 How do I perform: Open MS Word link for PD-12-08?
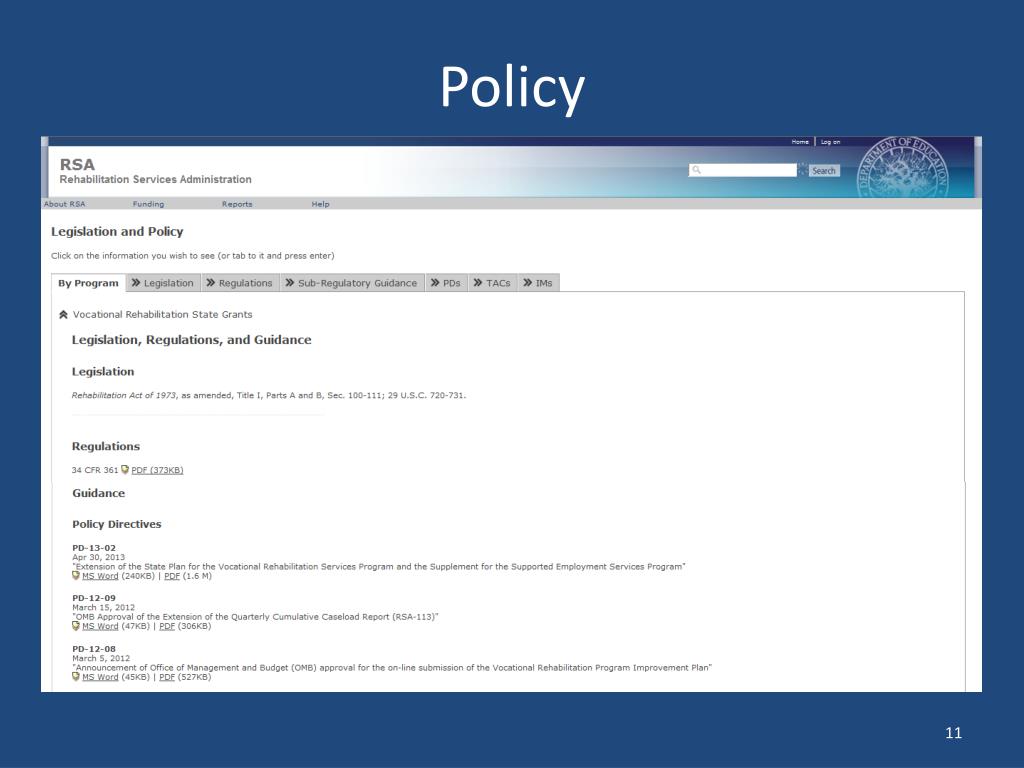click(100, 677)
